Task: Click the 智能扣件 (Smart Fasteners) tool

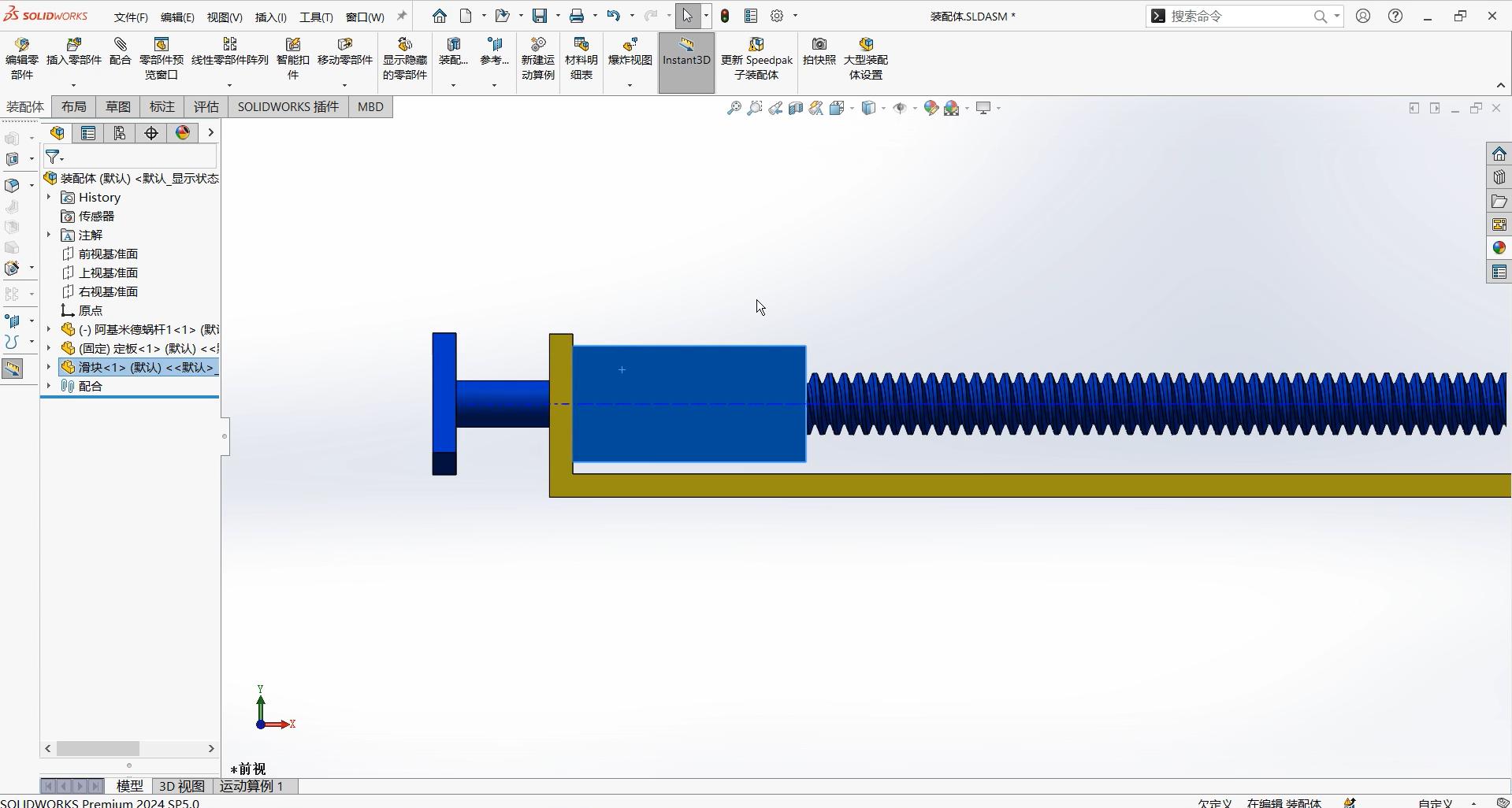Action: [293, 59]
